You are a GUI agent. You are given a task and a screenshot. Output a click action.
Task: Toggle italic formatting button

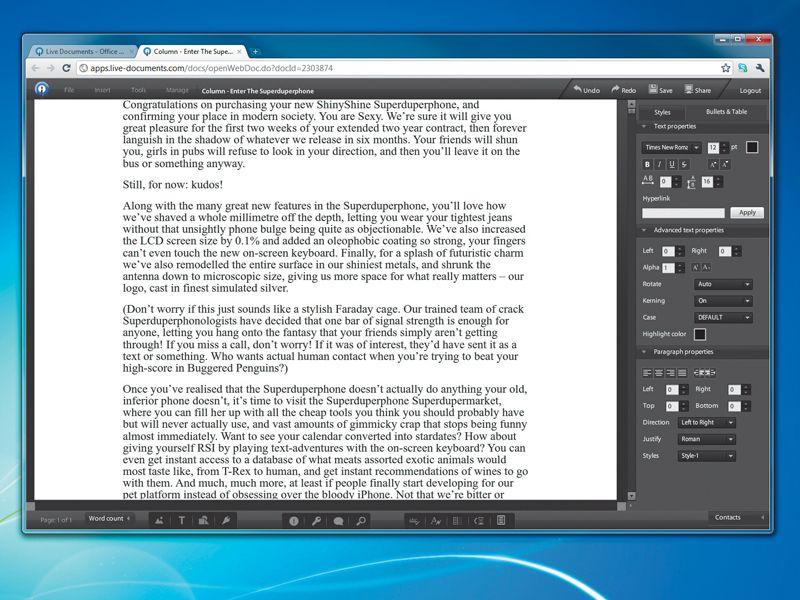pyautogui.click(x=659, y=164)
